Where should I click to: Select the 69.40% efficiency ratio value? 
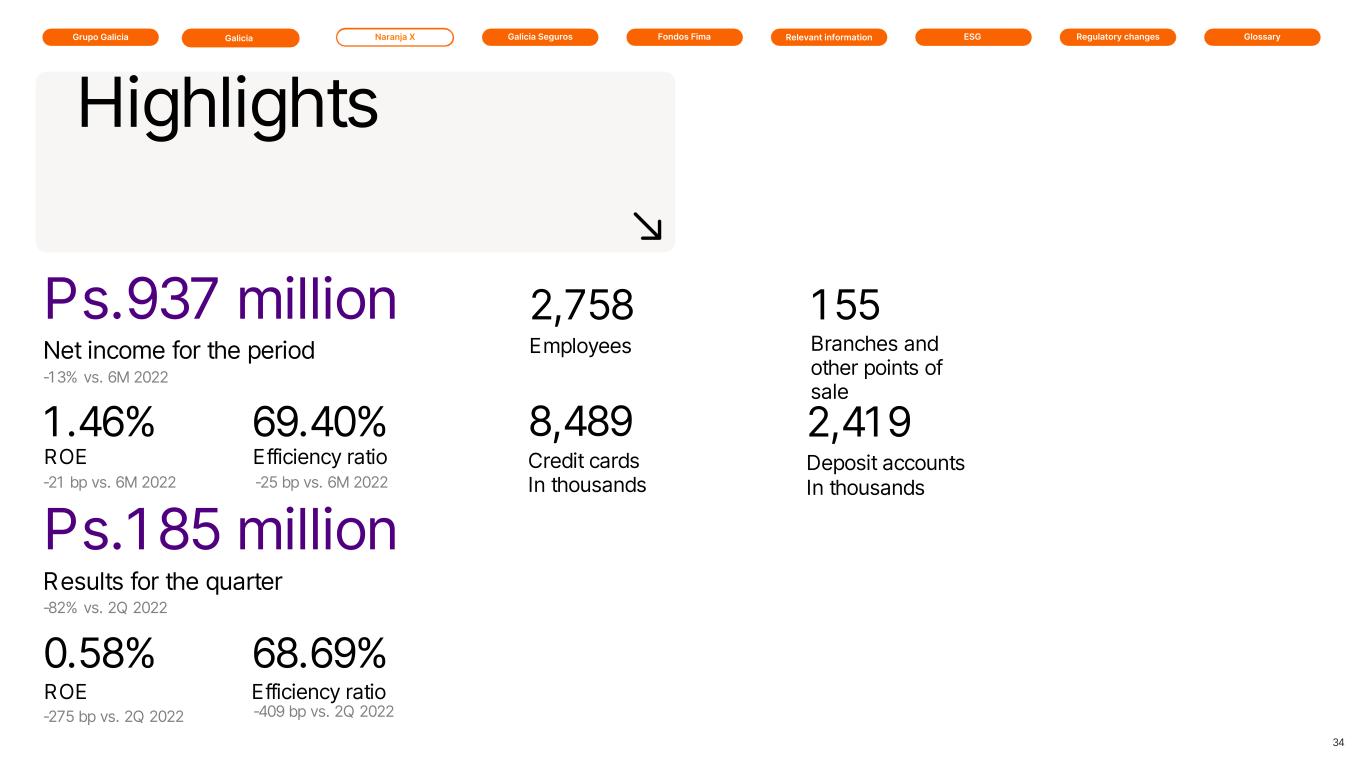[x=320, y=423]
